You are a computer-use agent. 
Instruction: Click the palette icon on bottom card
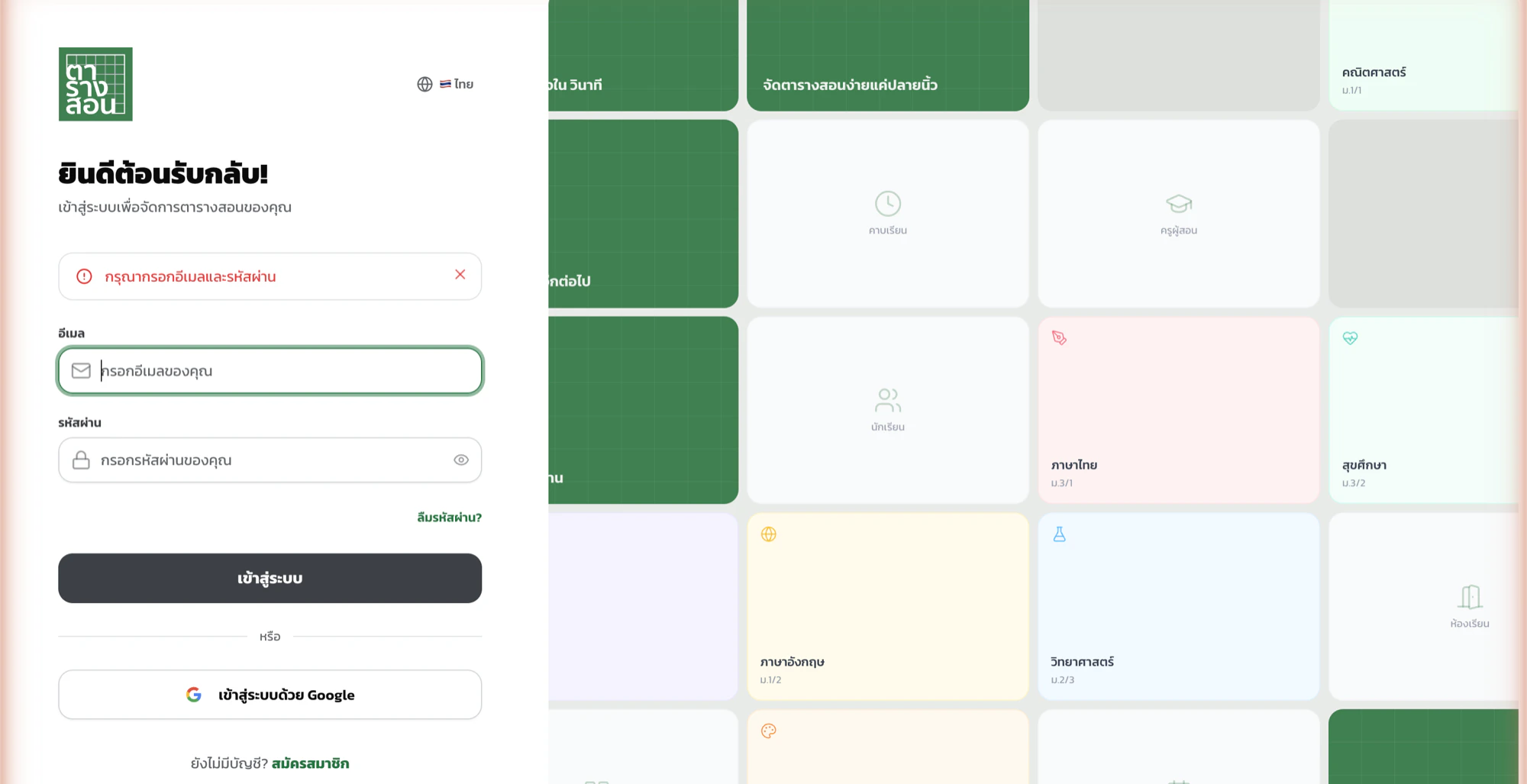(x=769, y=731)
